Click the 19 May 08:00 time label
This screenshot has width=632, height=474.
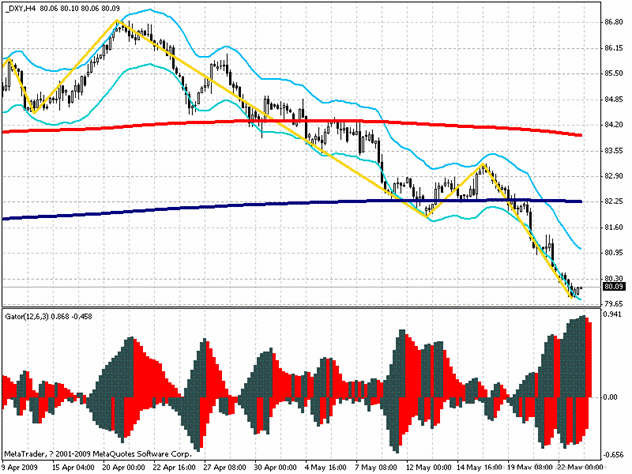coord(529,468)
